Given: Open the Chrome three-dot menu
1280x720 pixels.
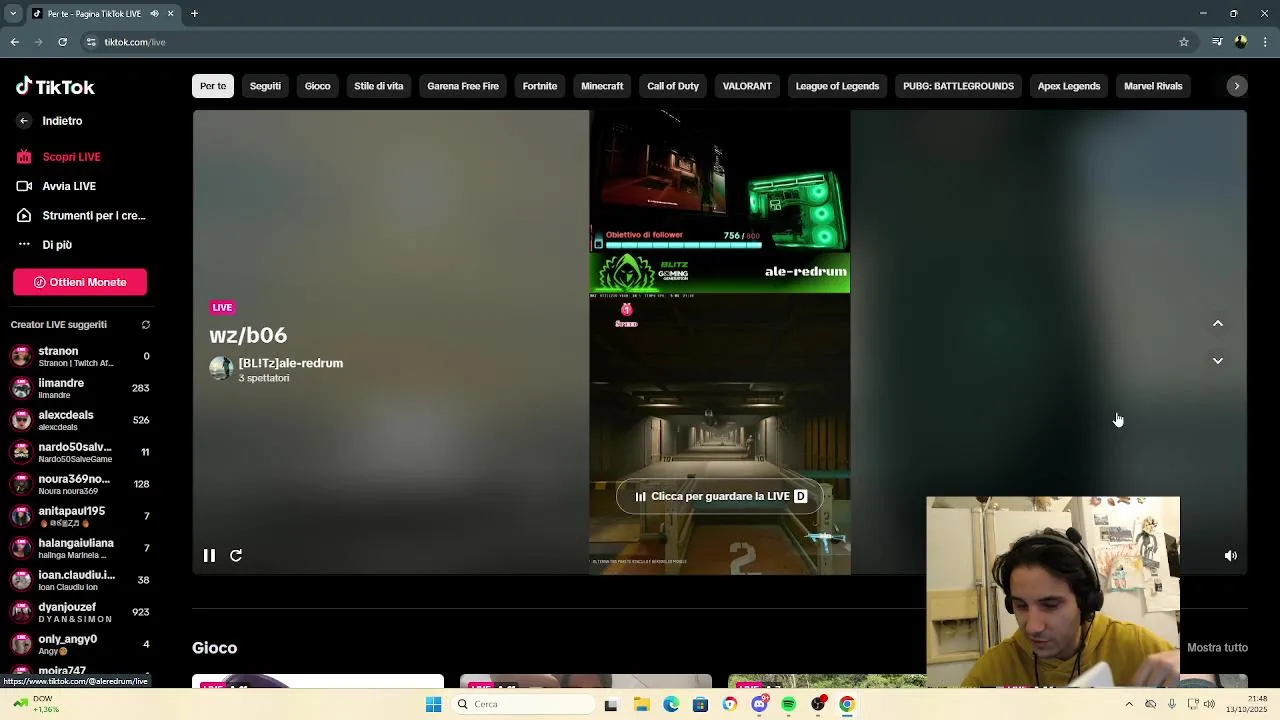Looking at the screenshot, I should pyautogui.click(x=1265, y=42).
